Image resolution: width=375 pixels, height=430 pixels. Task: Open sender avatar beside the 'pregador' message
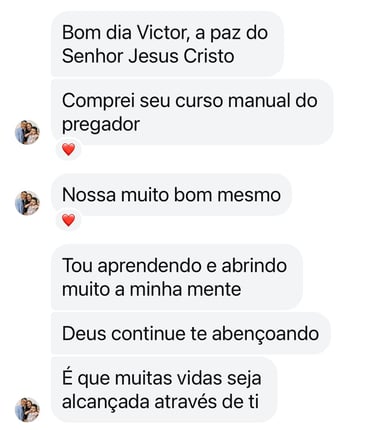coord(27,132)
